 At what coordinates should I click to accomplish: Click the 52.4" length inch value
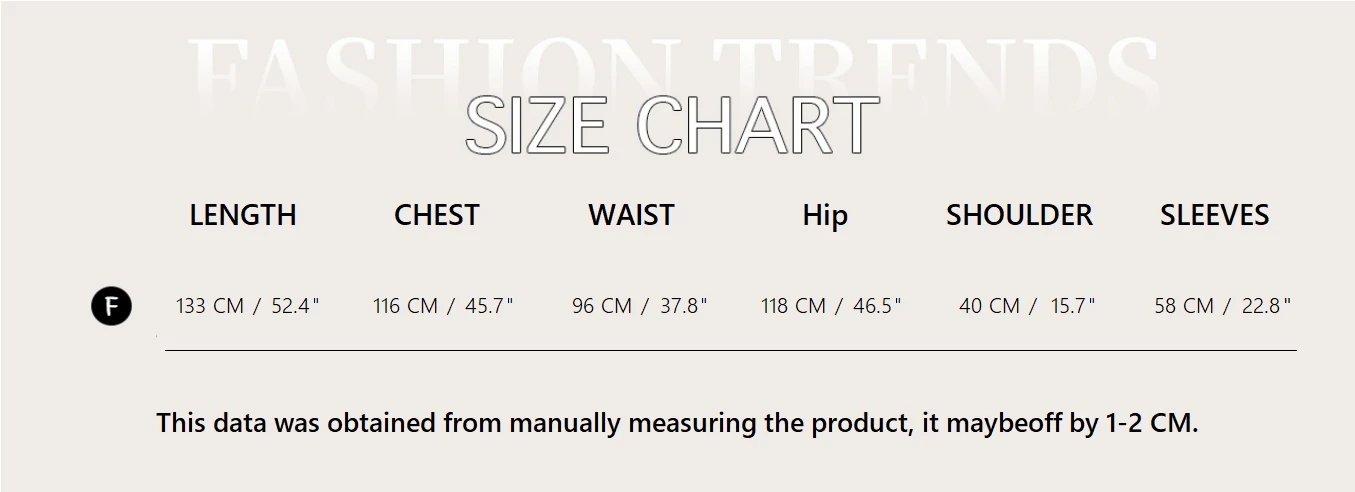coord(294,306)
